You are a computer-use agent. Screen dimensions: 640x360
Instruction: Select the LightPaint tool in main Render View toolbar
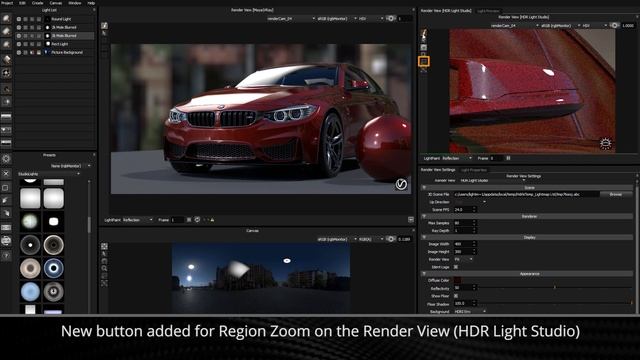[x=104, y=26]
